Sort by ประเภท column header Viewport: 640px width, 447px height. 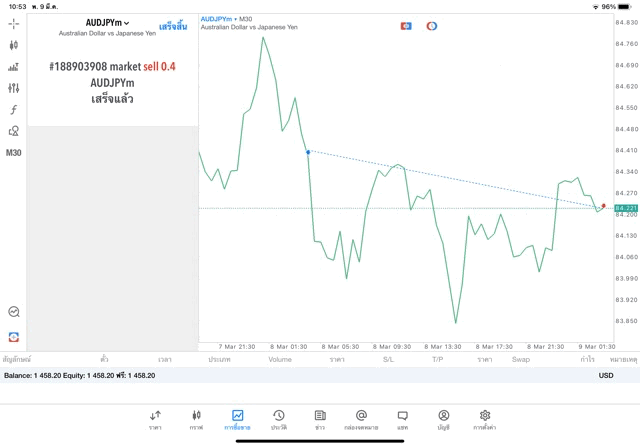coord(219,360)
